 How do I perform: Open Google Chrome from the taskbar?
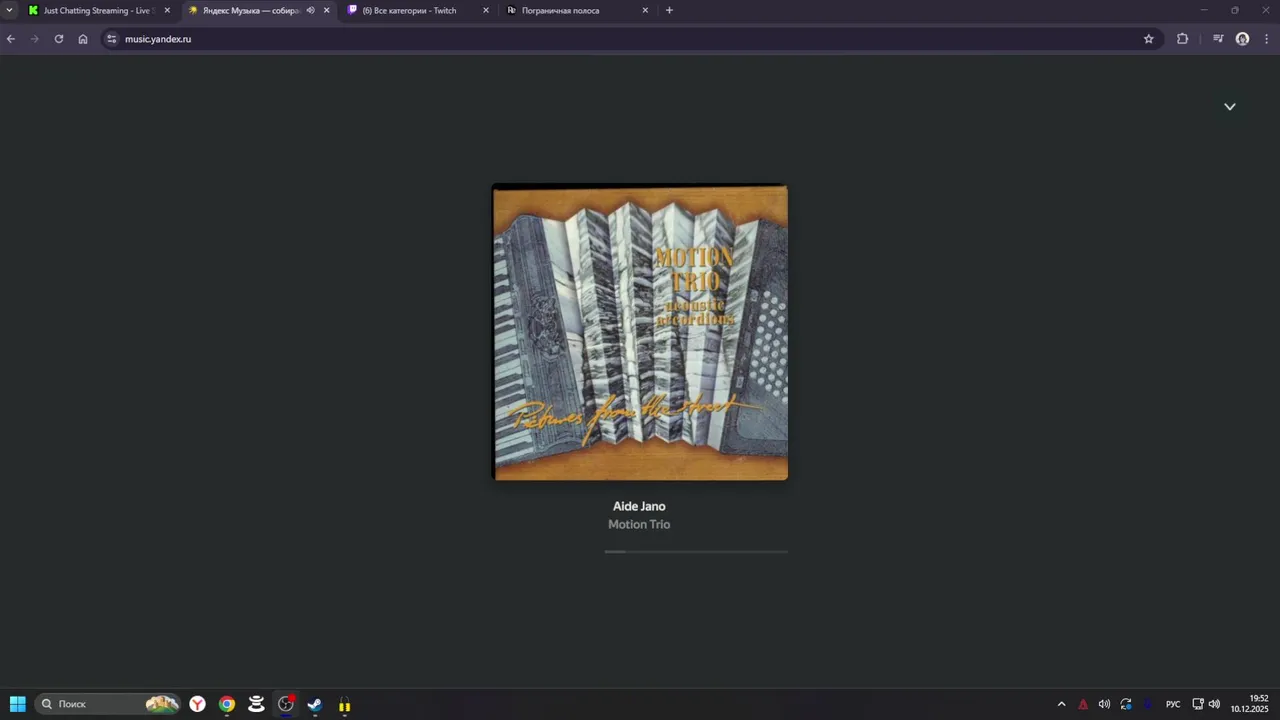tap(227, 704)
